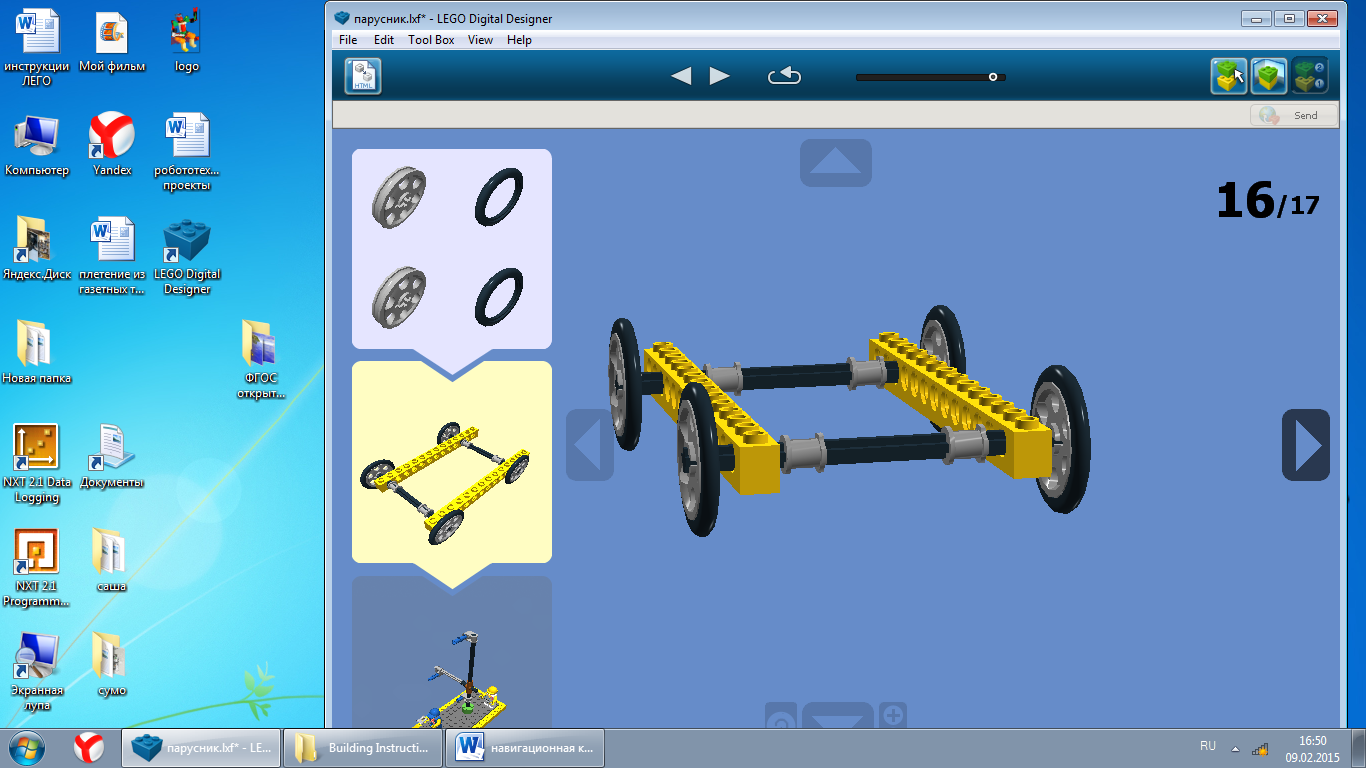Open ФГОС открыт... folder
This screenshot has width=1366, height=768.
[x=262, y=359]
